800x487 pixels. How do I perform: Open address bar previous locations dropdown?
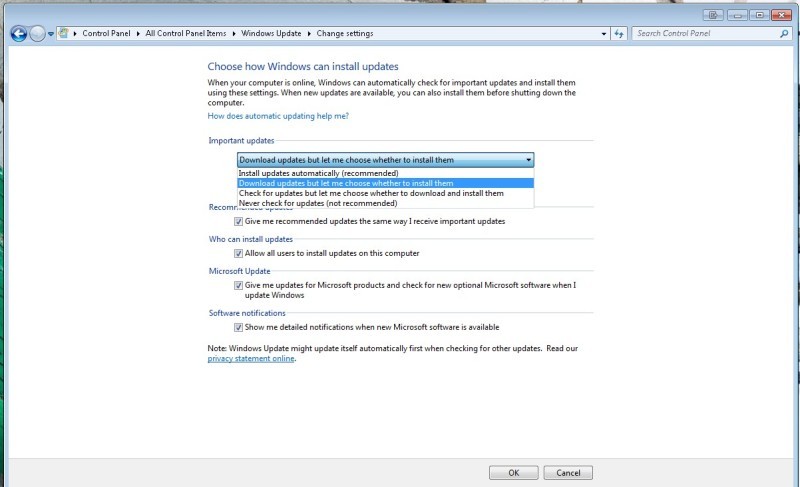click(x=604, y=34)
